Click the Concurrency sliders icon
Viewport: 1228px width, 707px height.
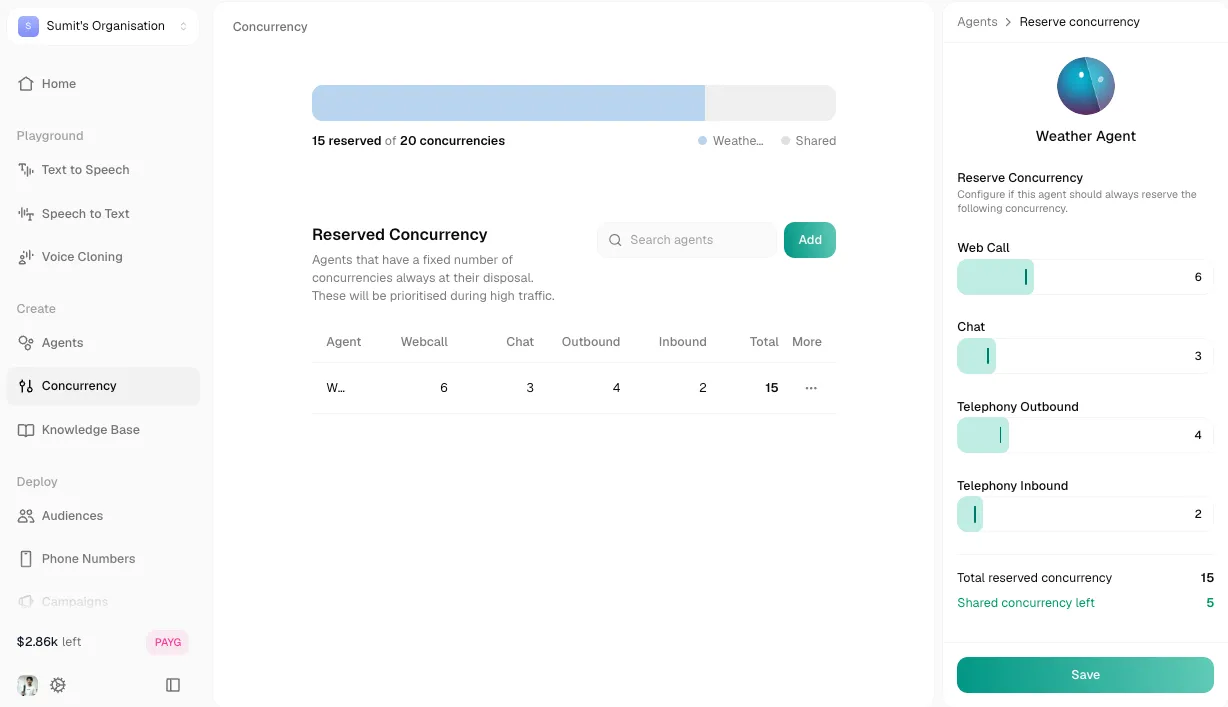click(26, 386)
